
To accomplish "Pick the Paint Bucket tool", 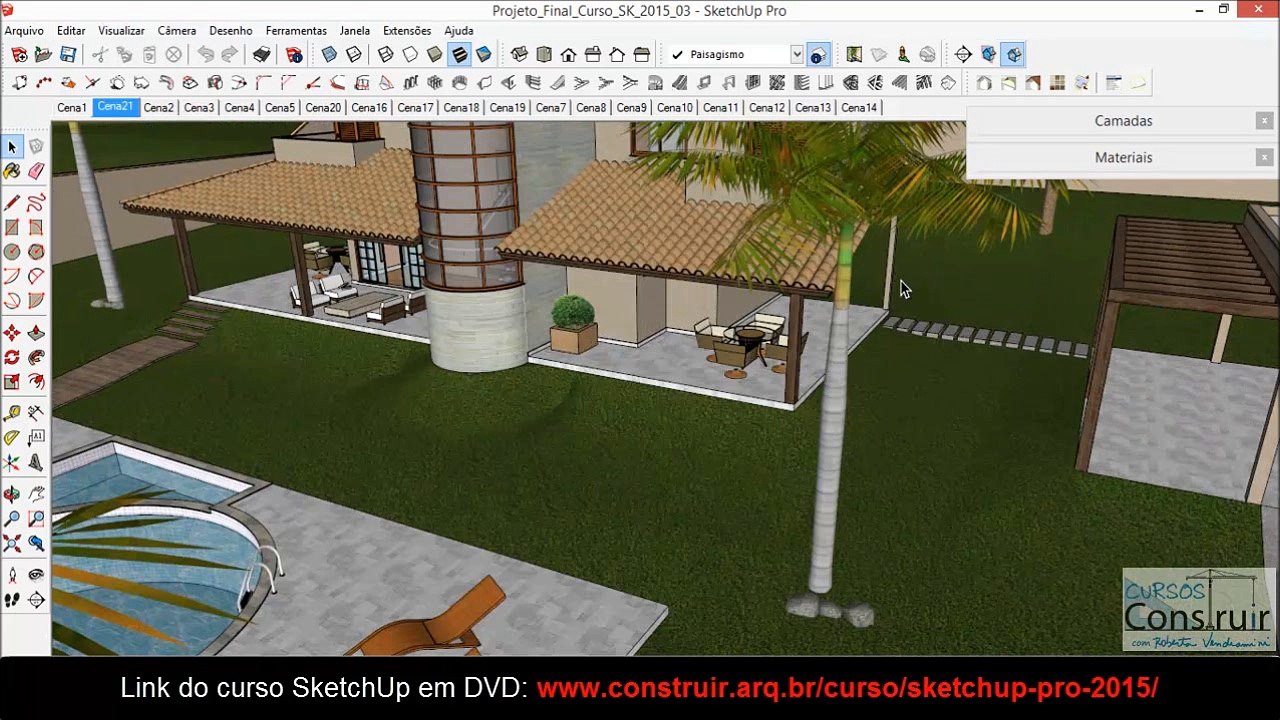I will pos(12,171).
